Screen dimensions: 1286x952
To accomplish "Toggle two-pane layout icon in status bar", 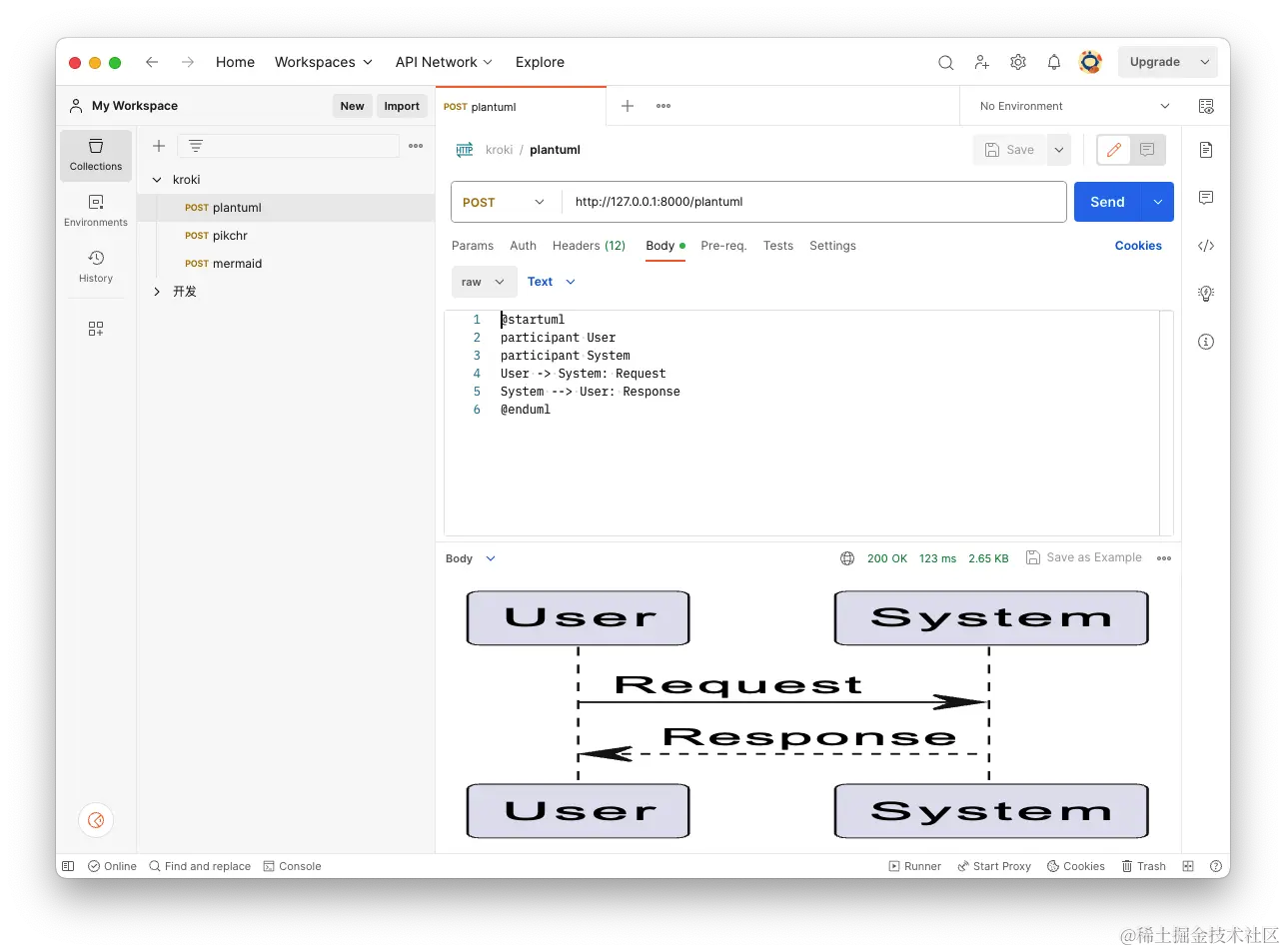I will coord(1188,866).
